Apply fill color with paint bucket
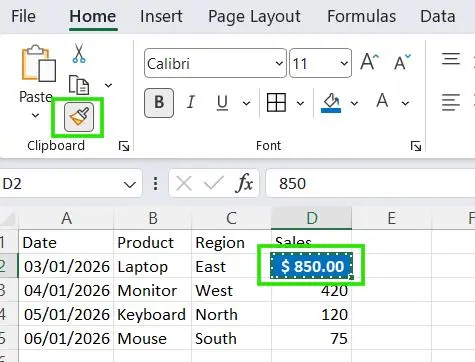The height and width of the screenshot is (362, 475). click(x=331, y=103)
